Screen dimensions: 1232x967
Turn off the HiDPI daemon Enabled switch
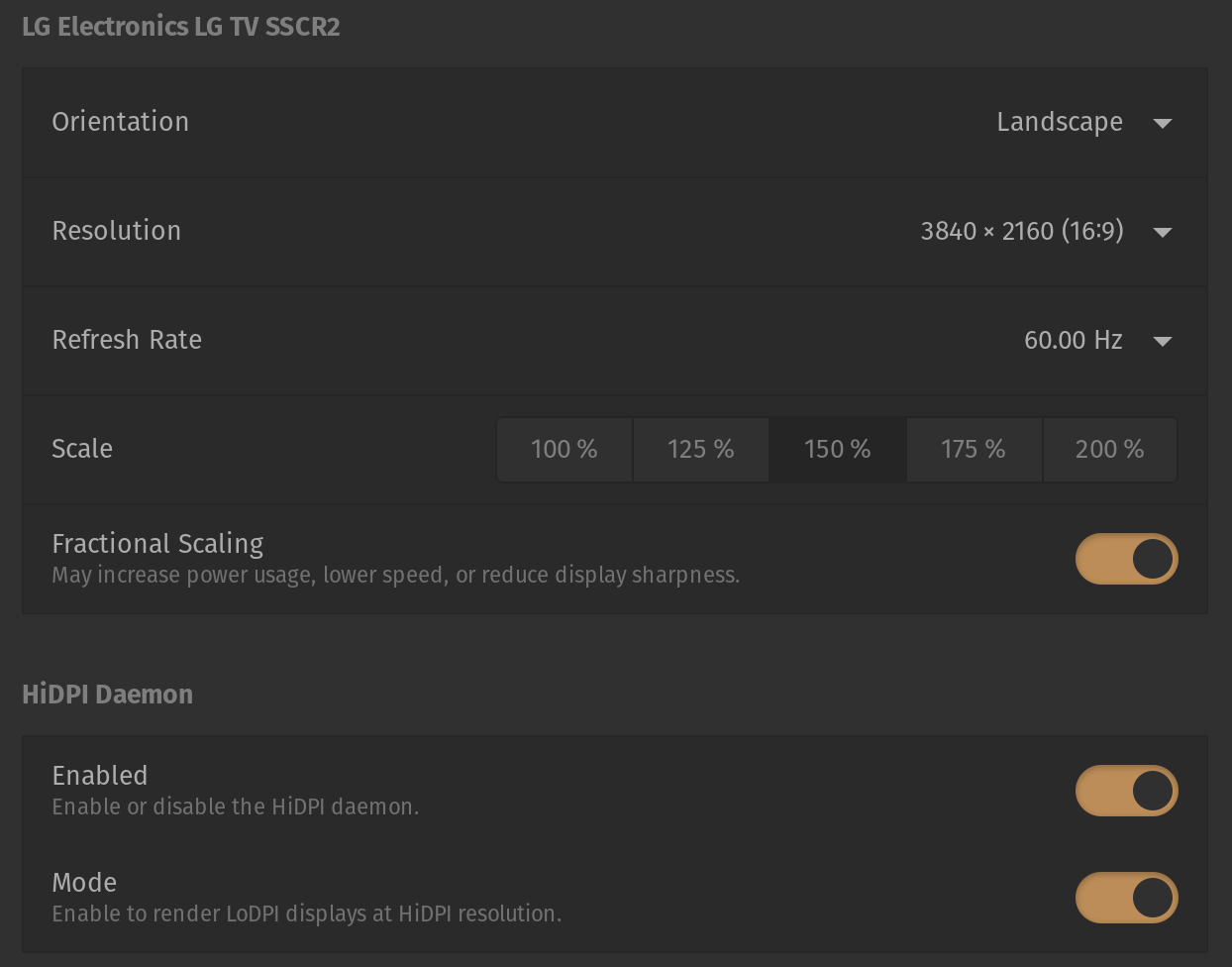coord(1126,791)
